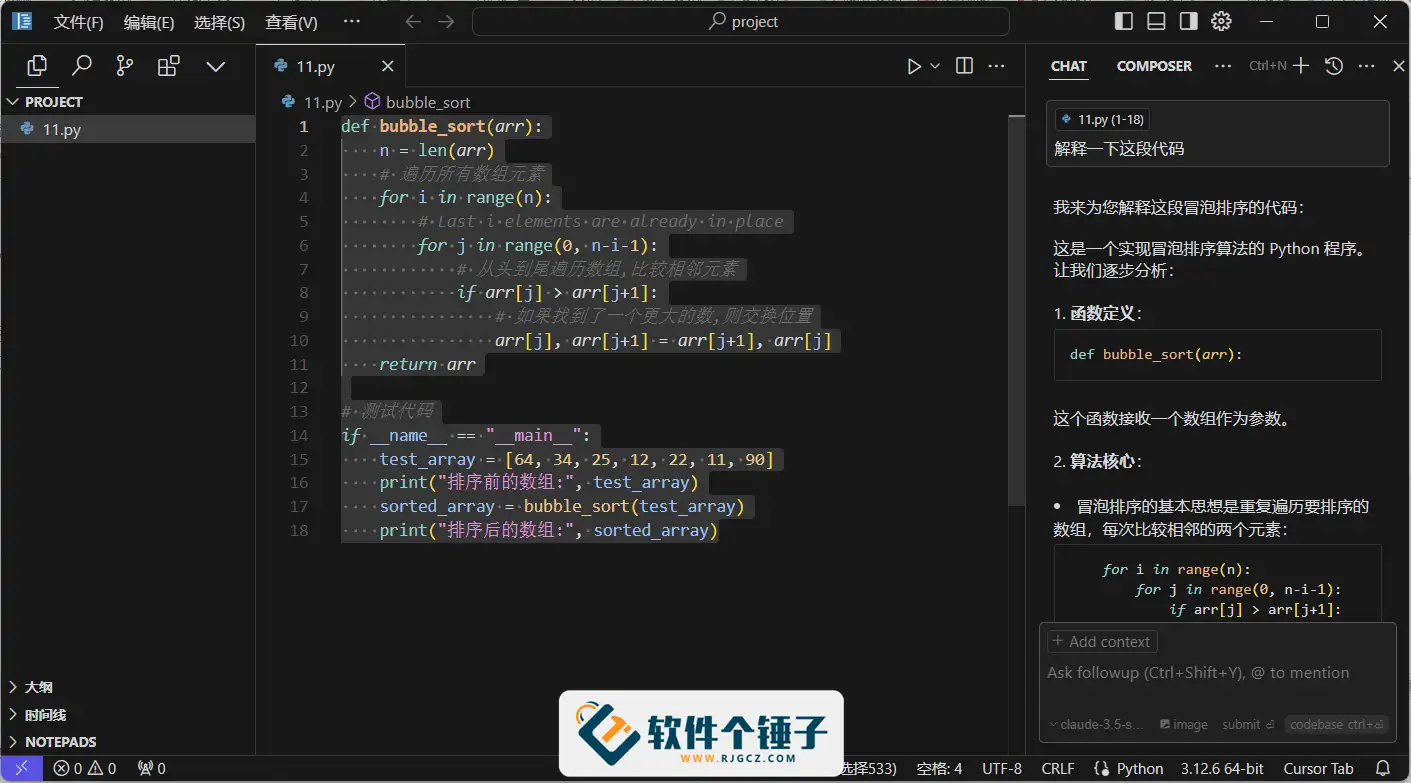
Task: Click the ports forwarded status icon
Action: (152, 768)
